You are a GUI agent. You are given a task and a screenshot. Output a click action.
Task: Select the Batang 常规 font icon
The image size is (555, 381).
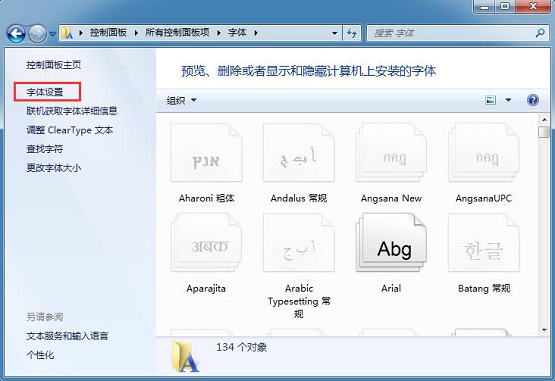pos(484,243)
